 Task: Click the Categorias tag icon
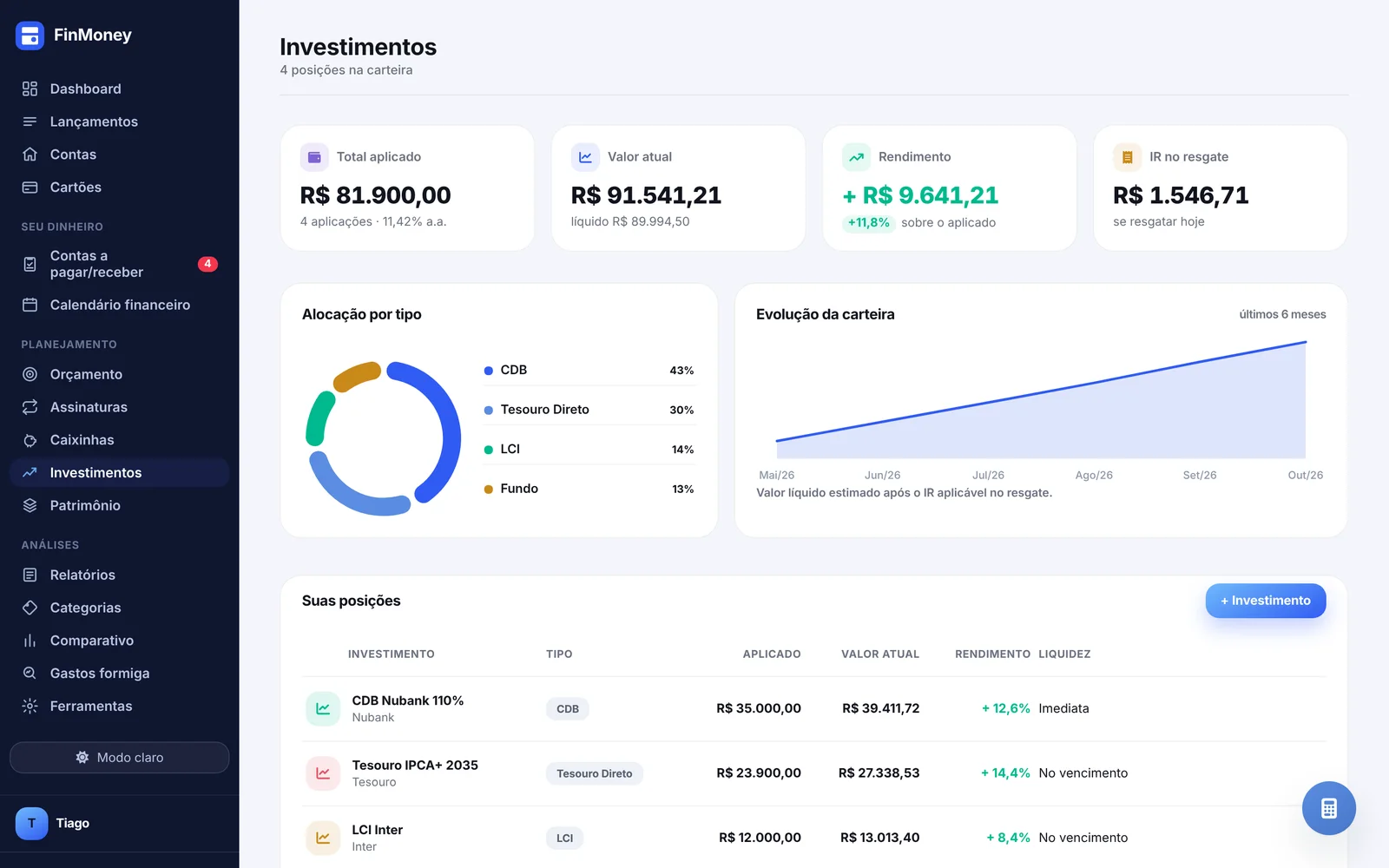30,608
